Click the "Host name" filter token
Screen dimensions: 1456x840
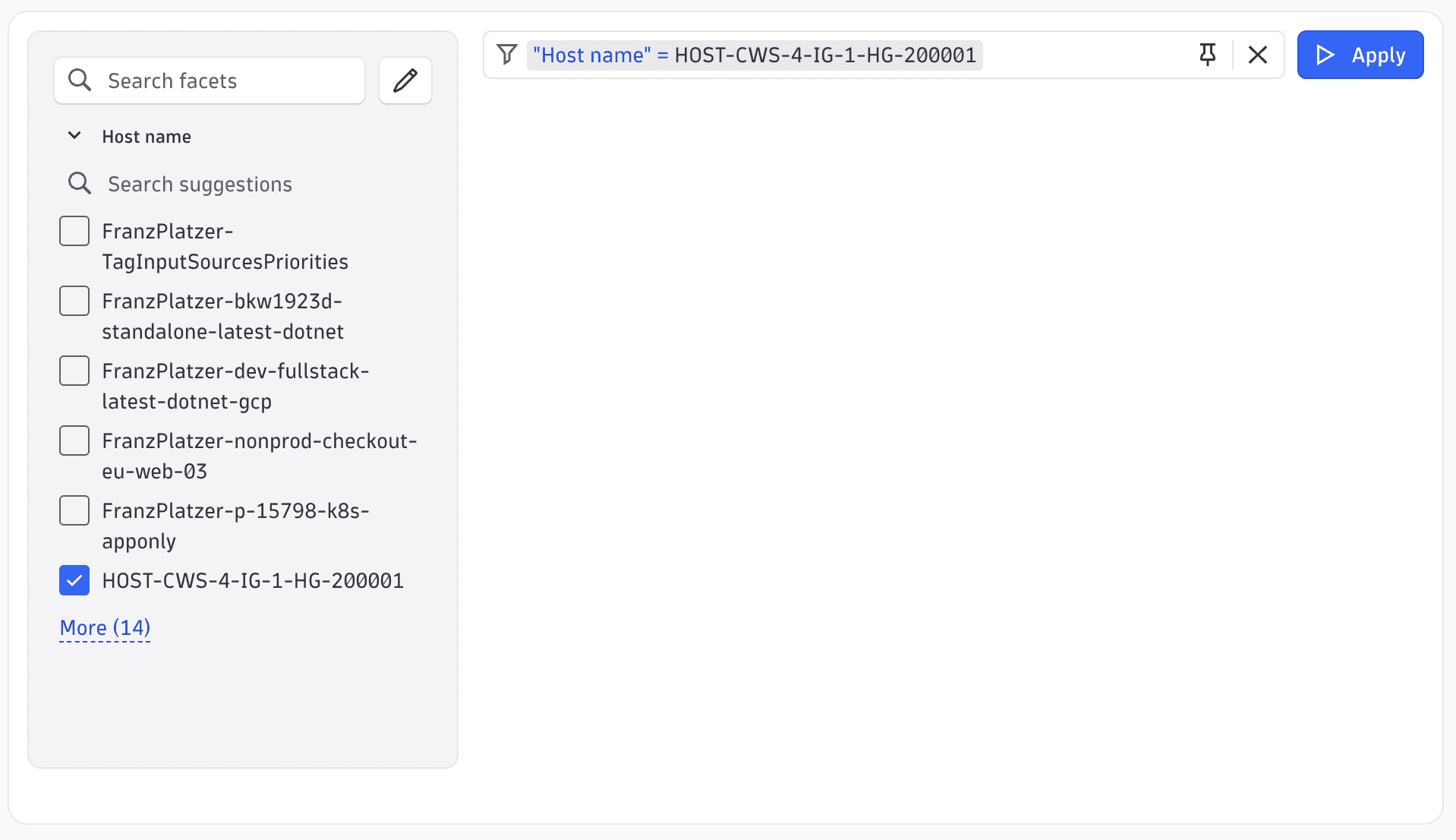click(755, 55)
